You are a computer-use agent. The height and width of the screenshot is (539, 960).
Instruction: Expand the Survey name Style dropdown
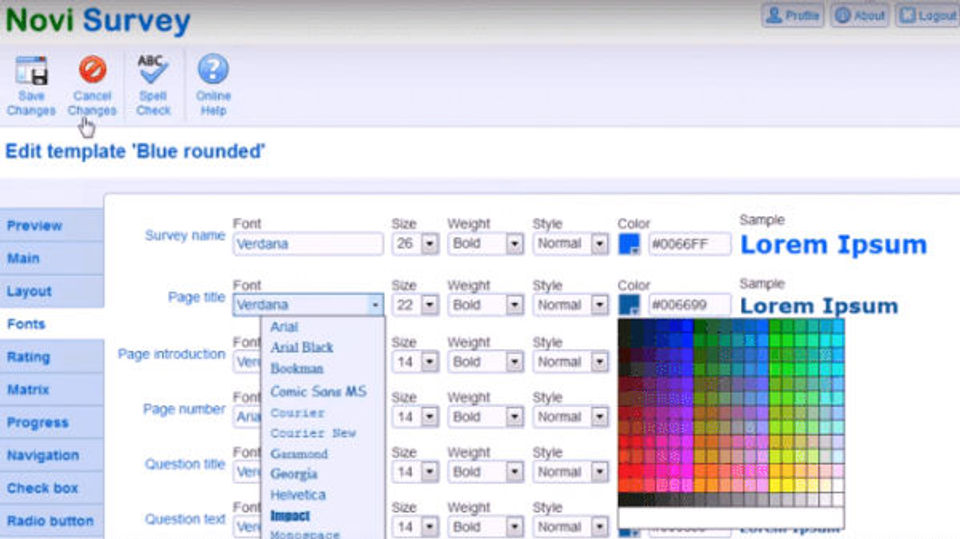pyautogui.click(x=599, y=244)
